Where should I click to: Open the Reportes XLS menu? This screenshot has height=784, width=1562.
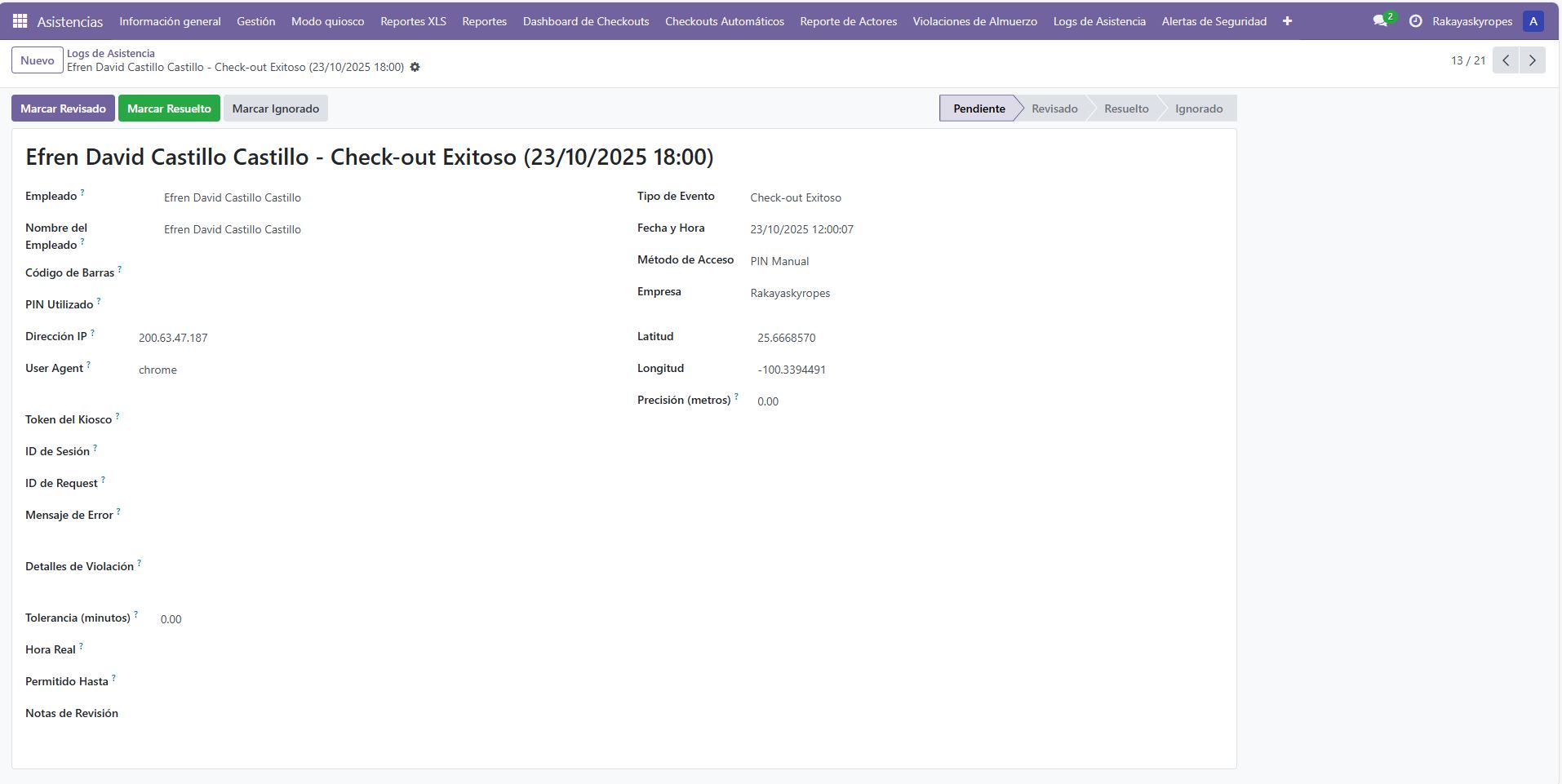(413, 21)
